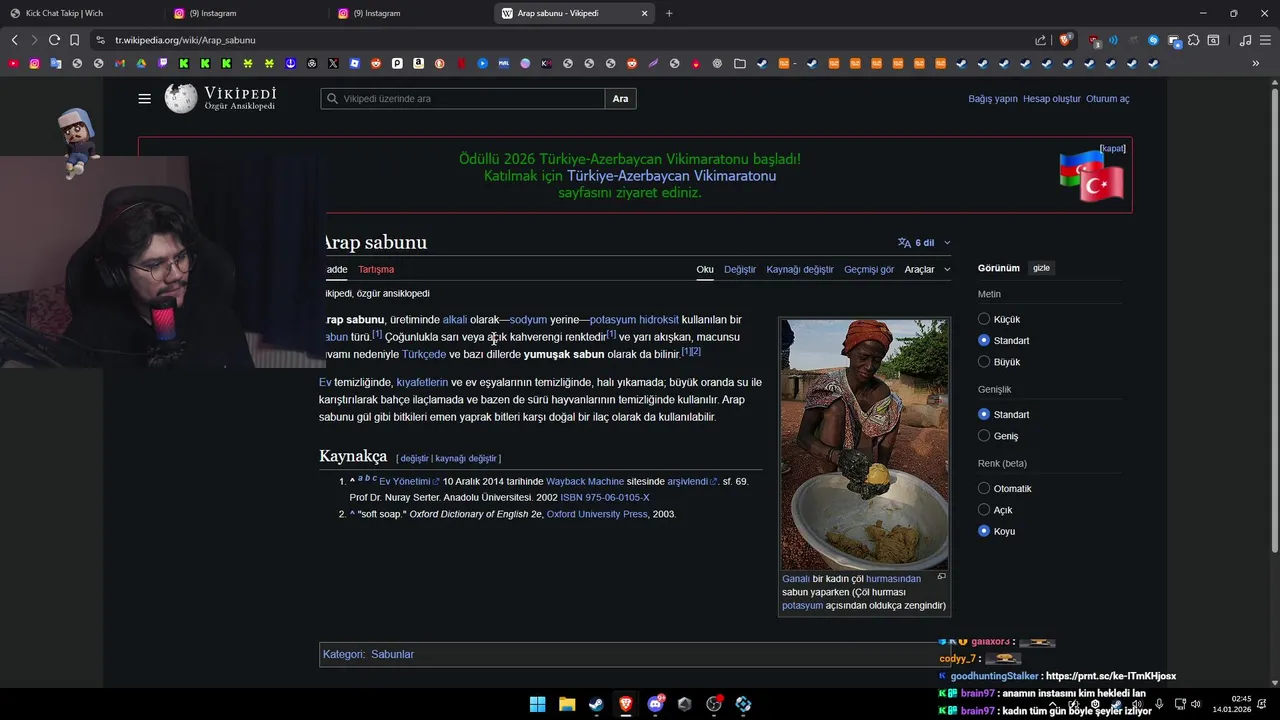Open the new tab plus button
Viewport: 1280px width, 720px height.
pyautogui.click(x=669, y=13)
